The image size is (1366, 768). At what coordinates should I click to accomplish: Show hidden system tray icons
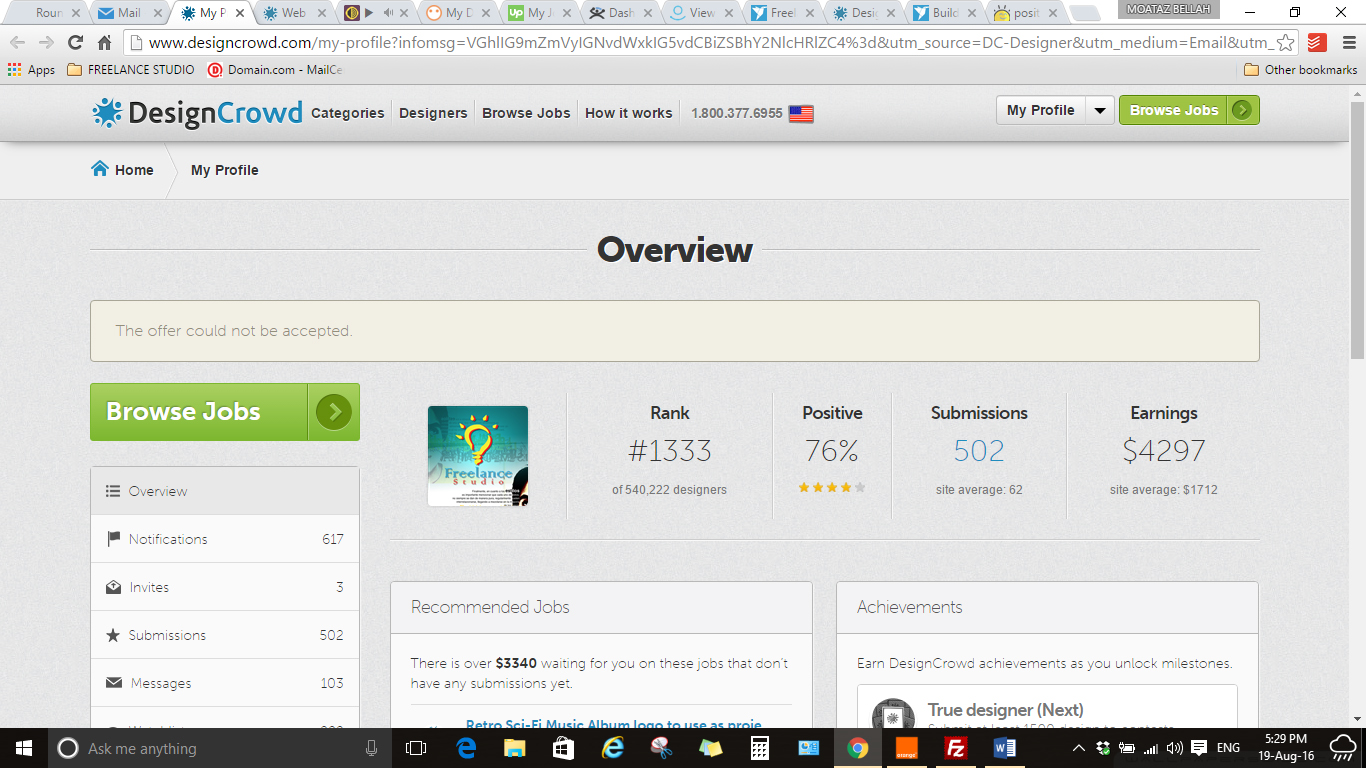1078,748
